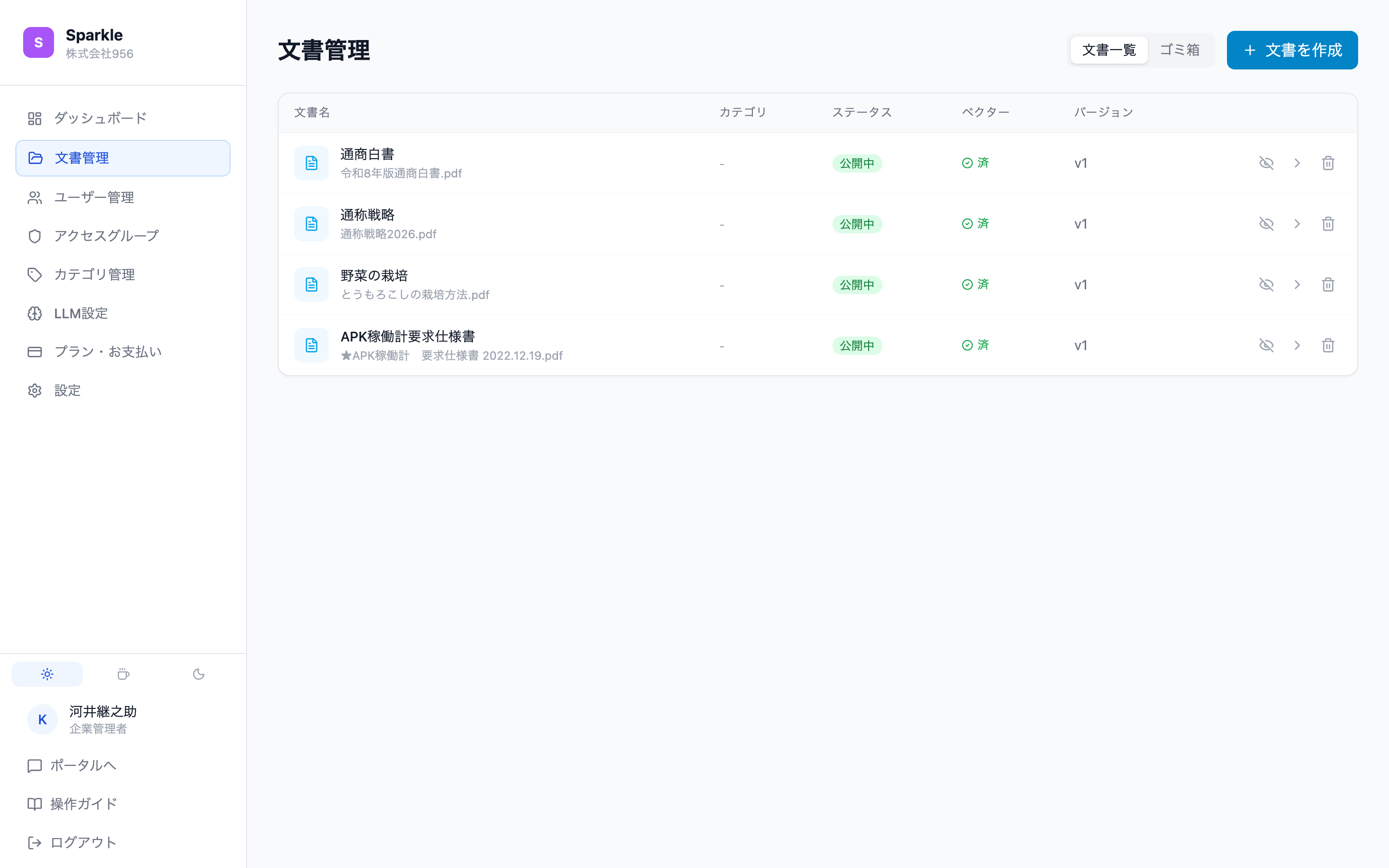Click the company name 株式会社956
The width and height of the screenshot is (1389, 868).
coord(99,54)
